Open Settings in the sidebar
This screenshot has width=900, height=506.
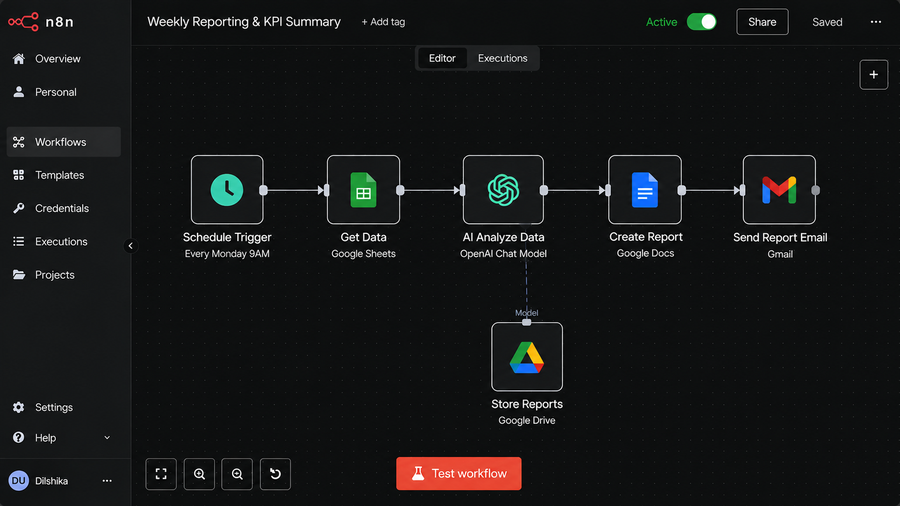(64, 407)
